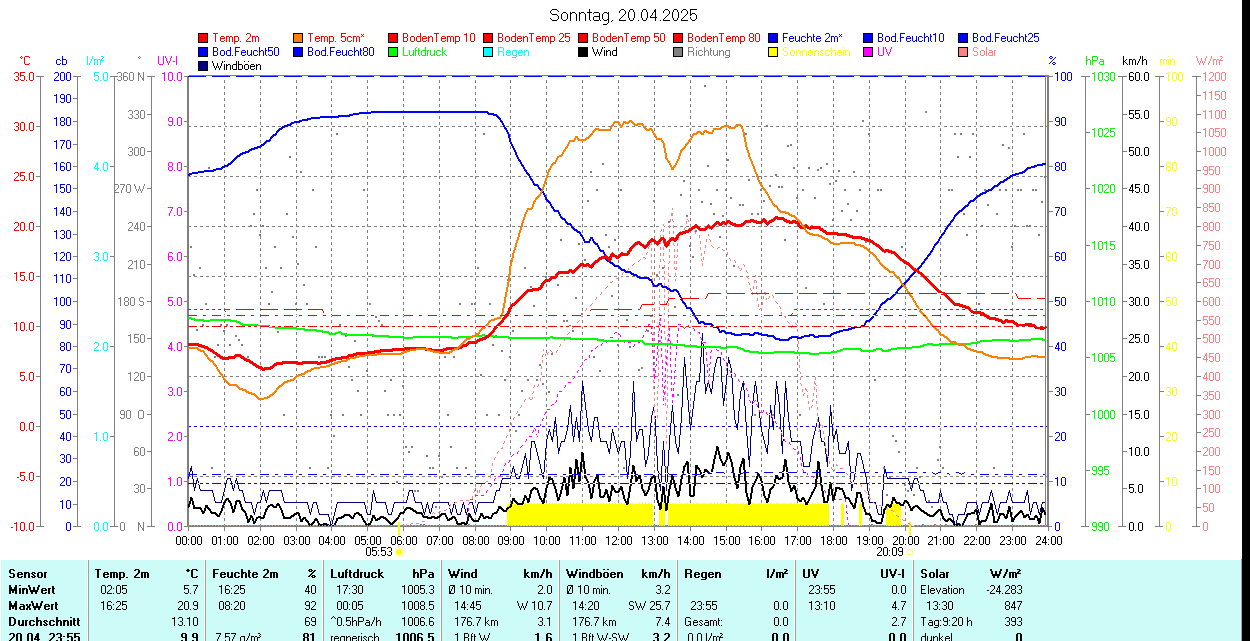Screen dimensions: 1250x641
Task: Select the yellow Sonnenschein legend marker
Action: [x=774, y=52]
